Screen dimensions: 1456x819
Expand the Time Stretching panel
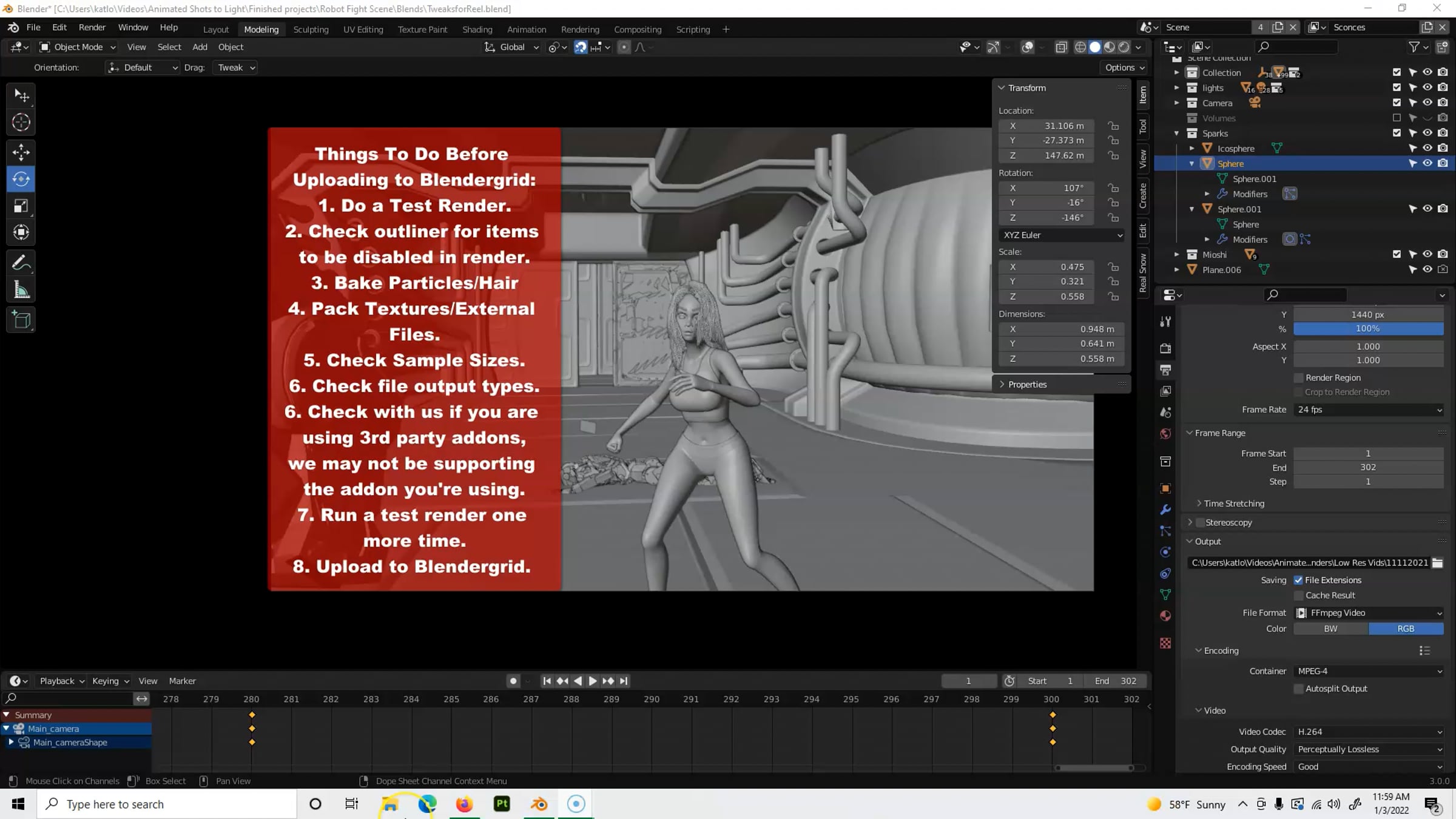click(x=1233, y=503)
